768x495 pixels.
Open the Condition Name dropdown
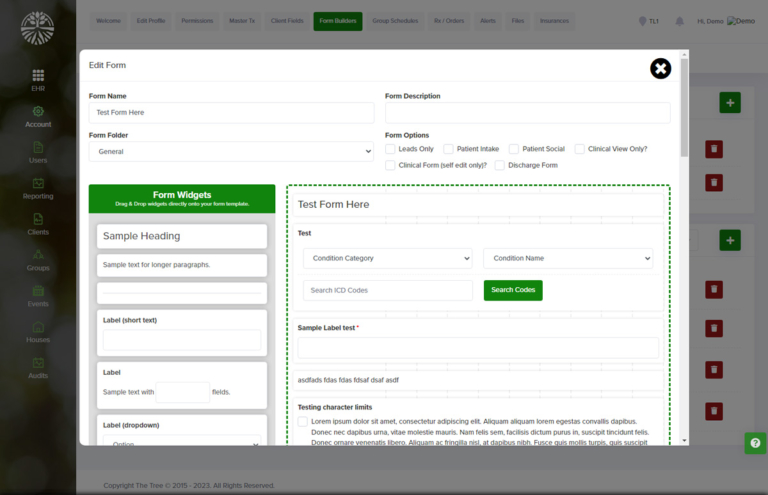pyautogui.click(x=567, y=258)
